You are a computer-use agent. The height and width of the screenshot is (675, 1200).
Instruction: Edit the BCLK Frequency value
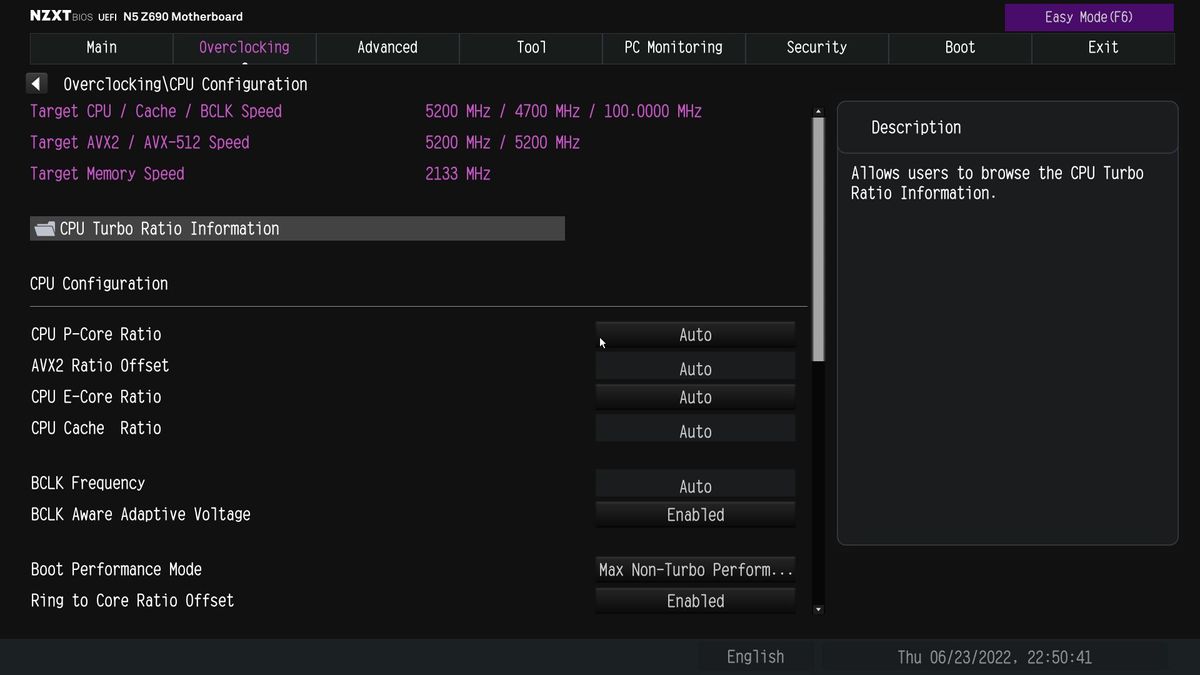tap(695, 486)
